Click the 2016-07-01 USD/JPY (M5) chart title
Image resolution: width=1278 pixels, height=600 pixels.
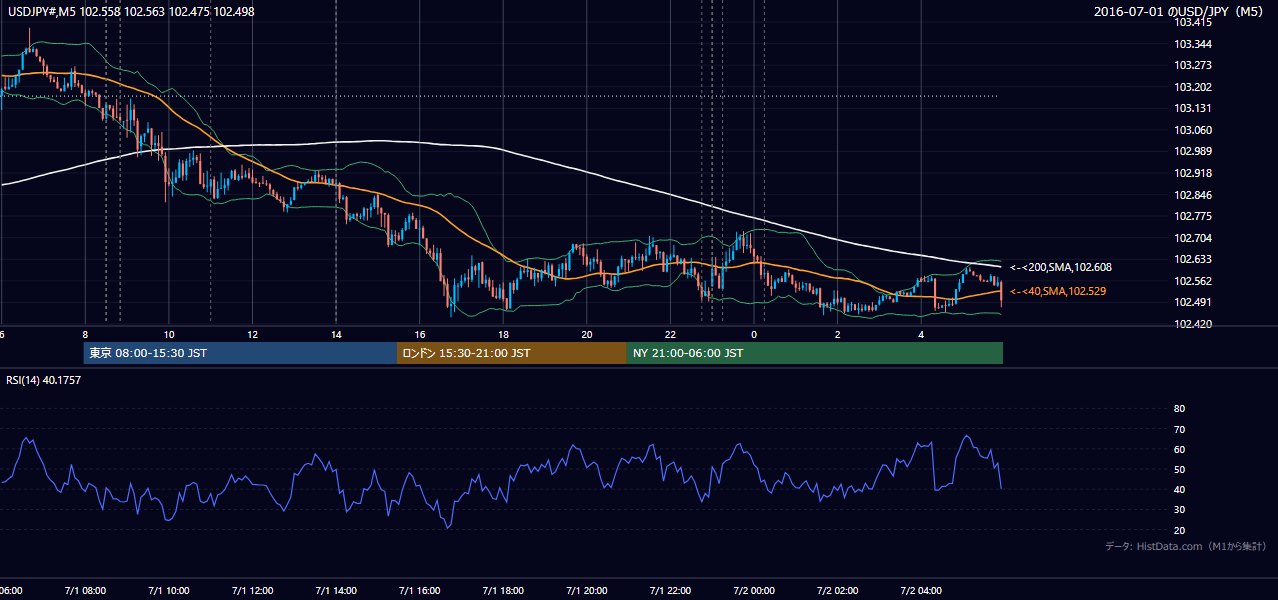pyautogui.click(x=1180, y=11)
